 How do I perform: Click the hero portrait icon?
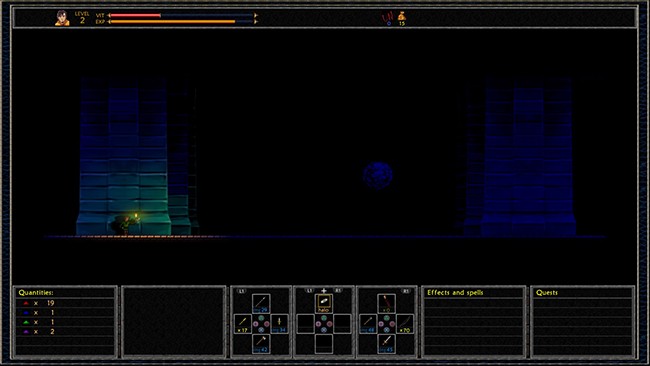point(62,18)
